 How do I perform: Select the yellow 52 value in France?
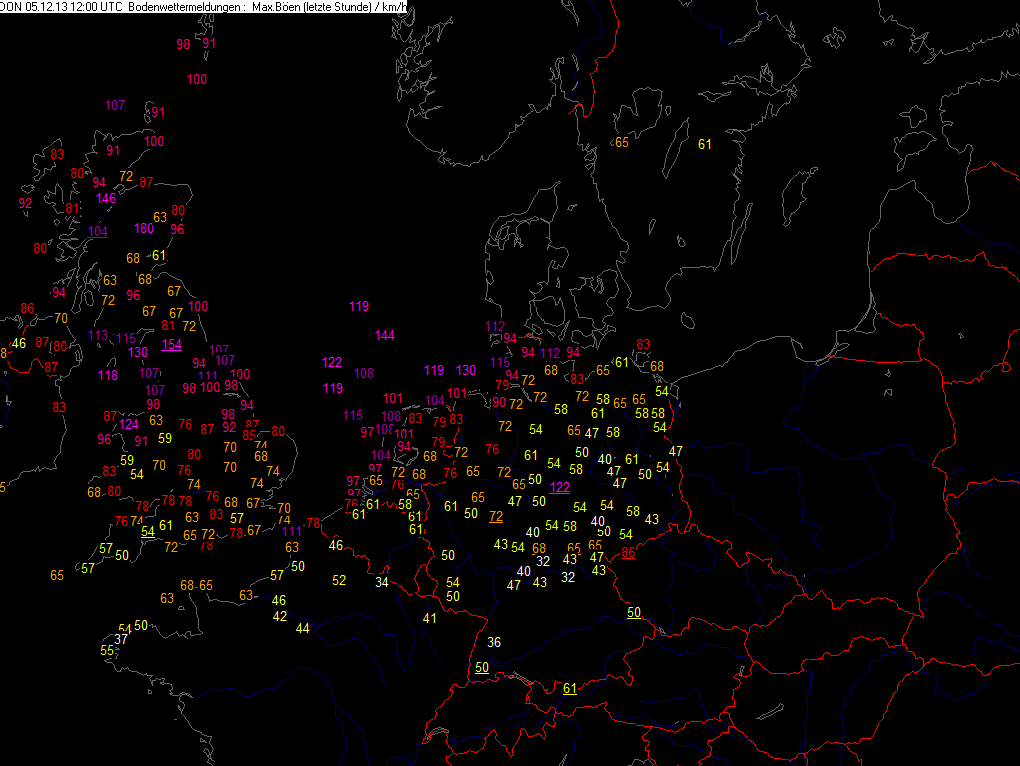click(339, 580)
